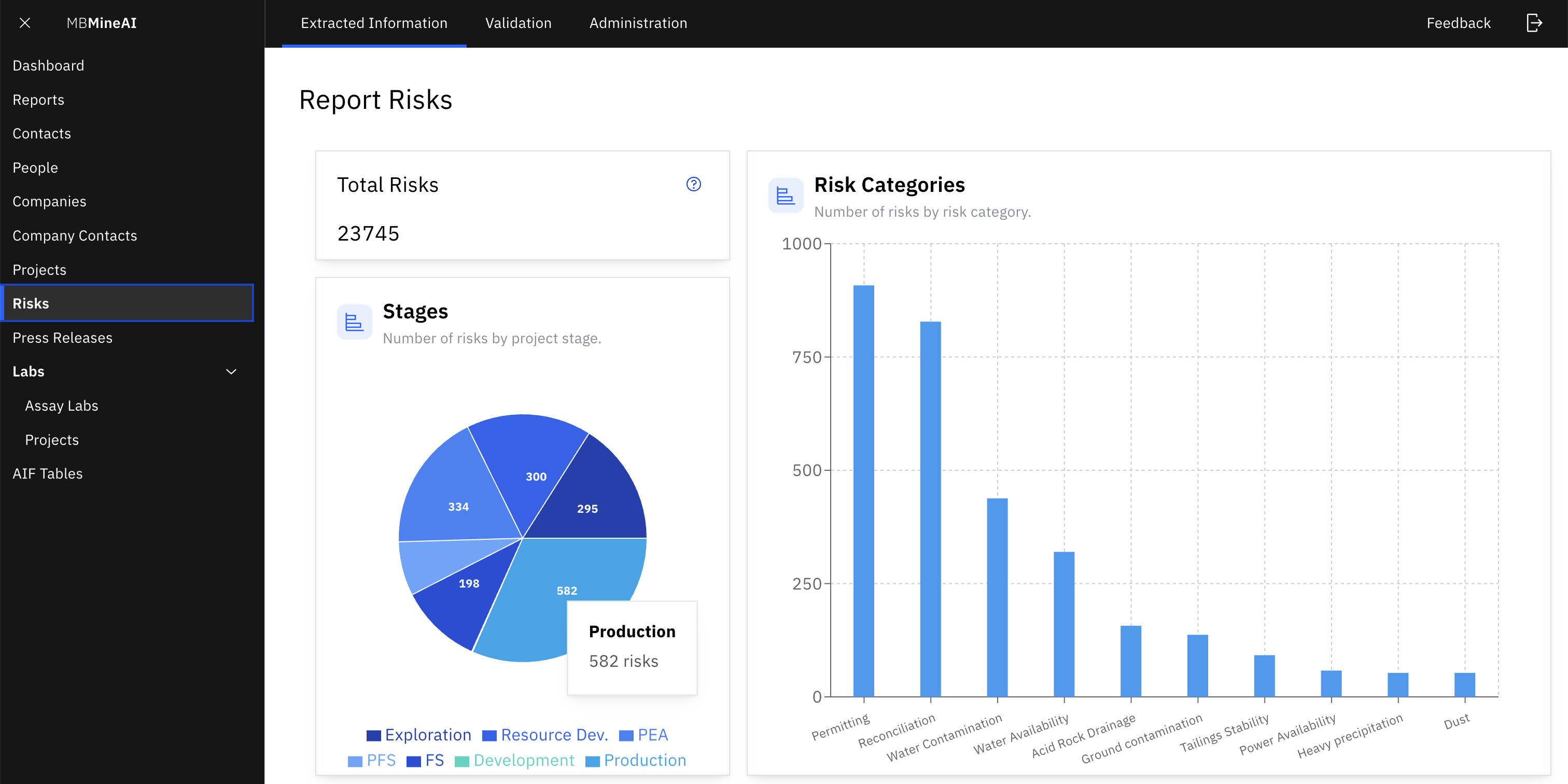1568x784 pixels.
Task: Click the Stages panel chart icon
Action: (x=354, y=322)
